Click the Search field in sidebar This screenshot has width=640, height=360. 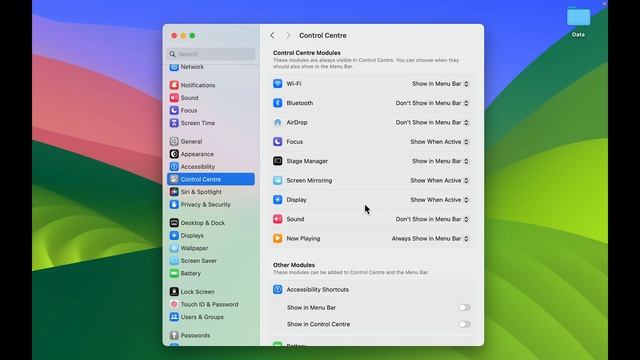(211, 54)
